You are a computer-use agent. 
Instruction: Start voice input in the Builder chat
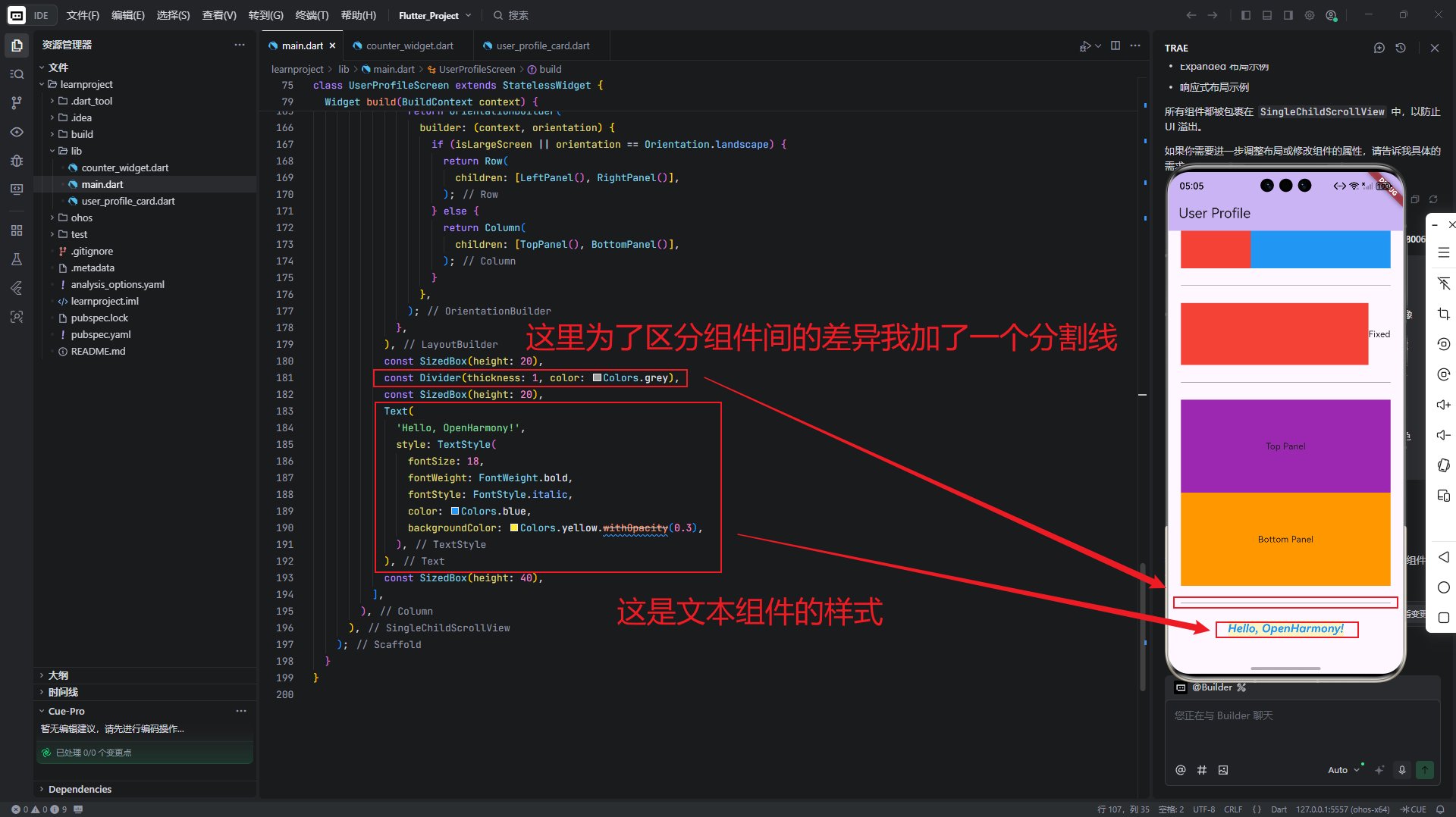pyautogui.click(x=1401, y=770)
